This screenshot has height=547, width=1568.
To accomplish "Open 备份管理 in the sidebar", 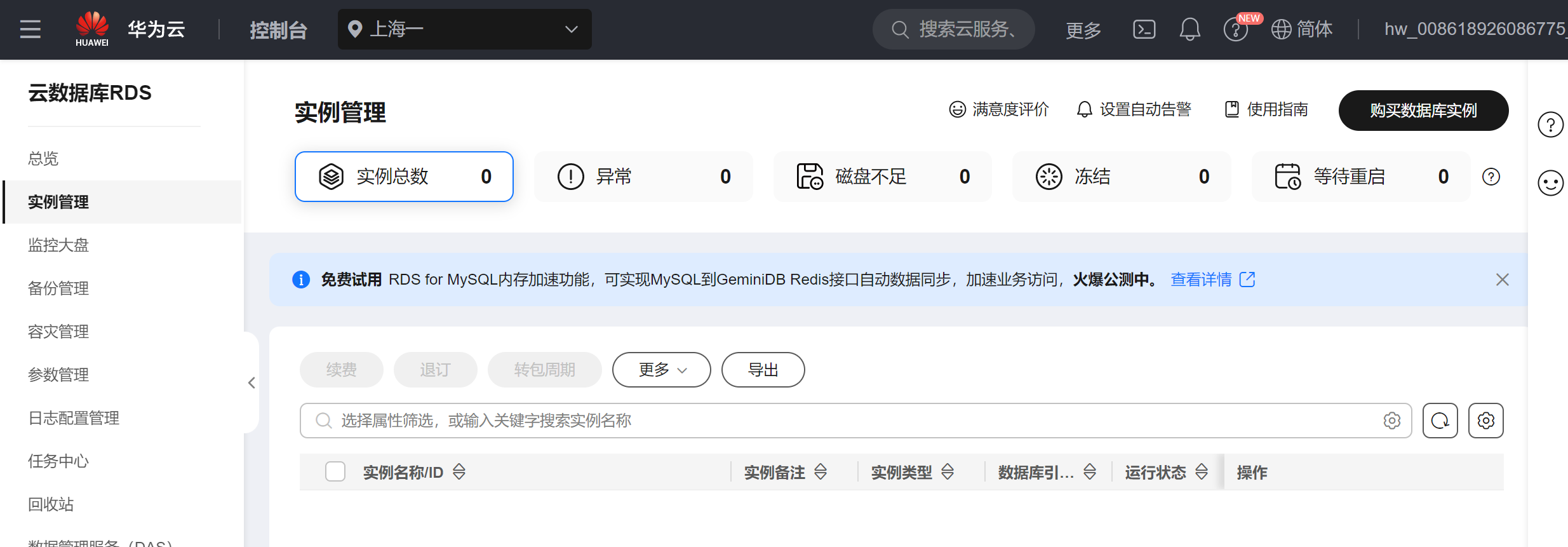I will tap(58, 288).
